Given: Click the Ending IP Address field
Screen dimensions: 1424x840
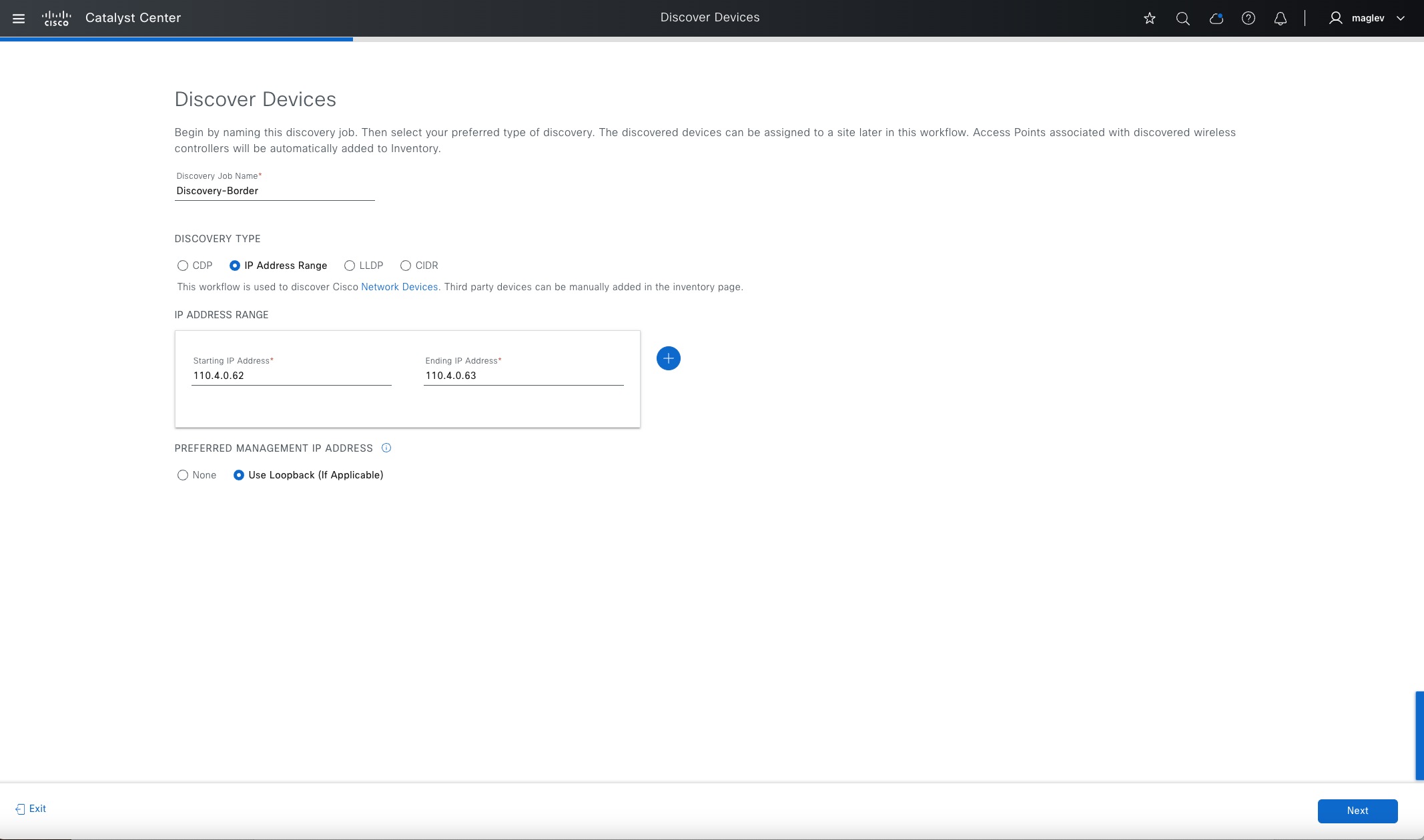Looking at the screenshot, I should pos(522,376).
